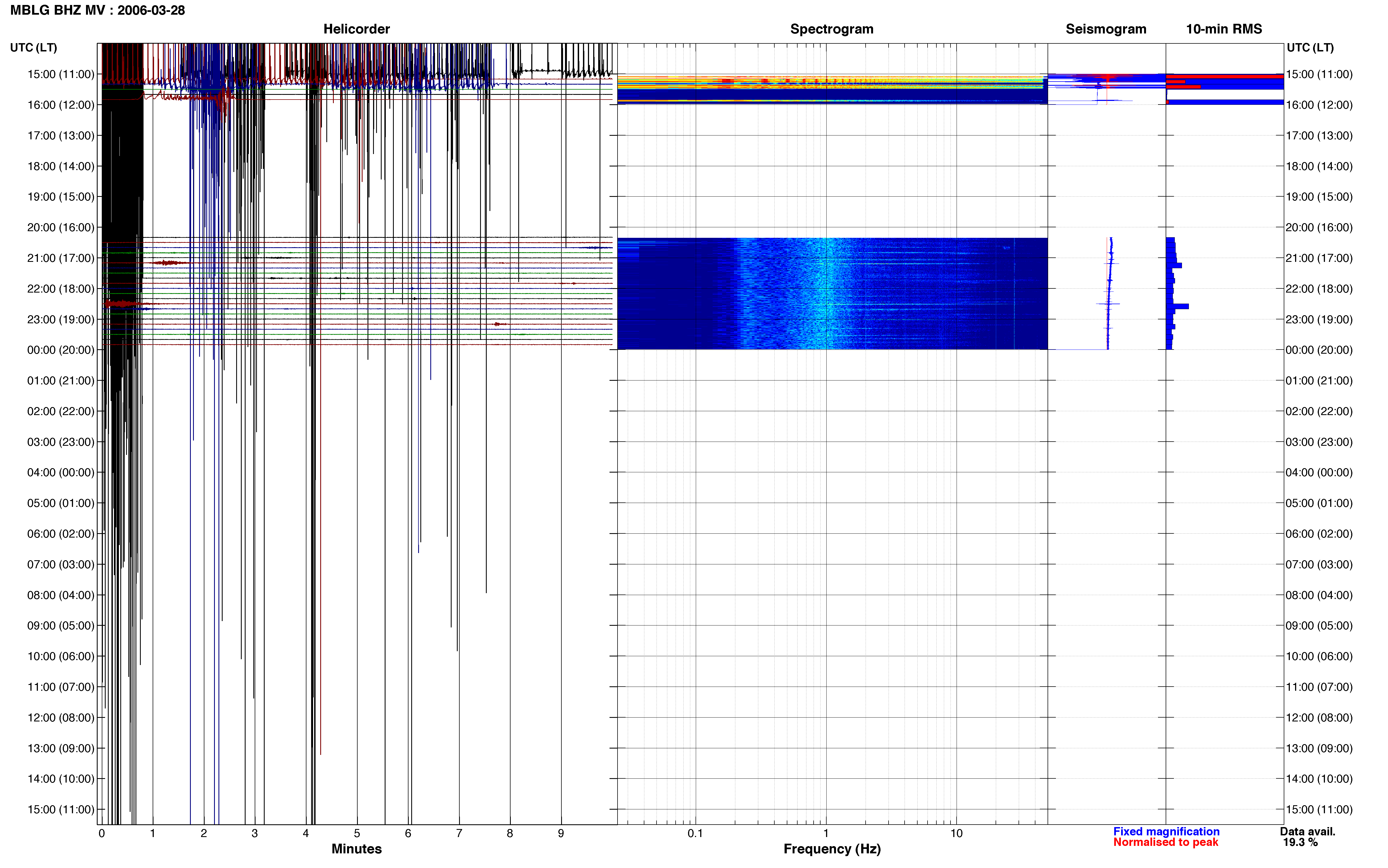Click the '5' tick on Minutes axis
The image size is (1388, 868).
click(x=357, y=833)
